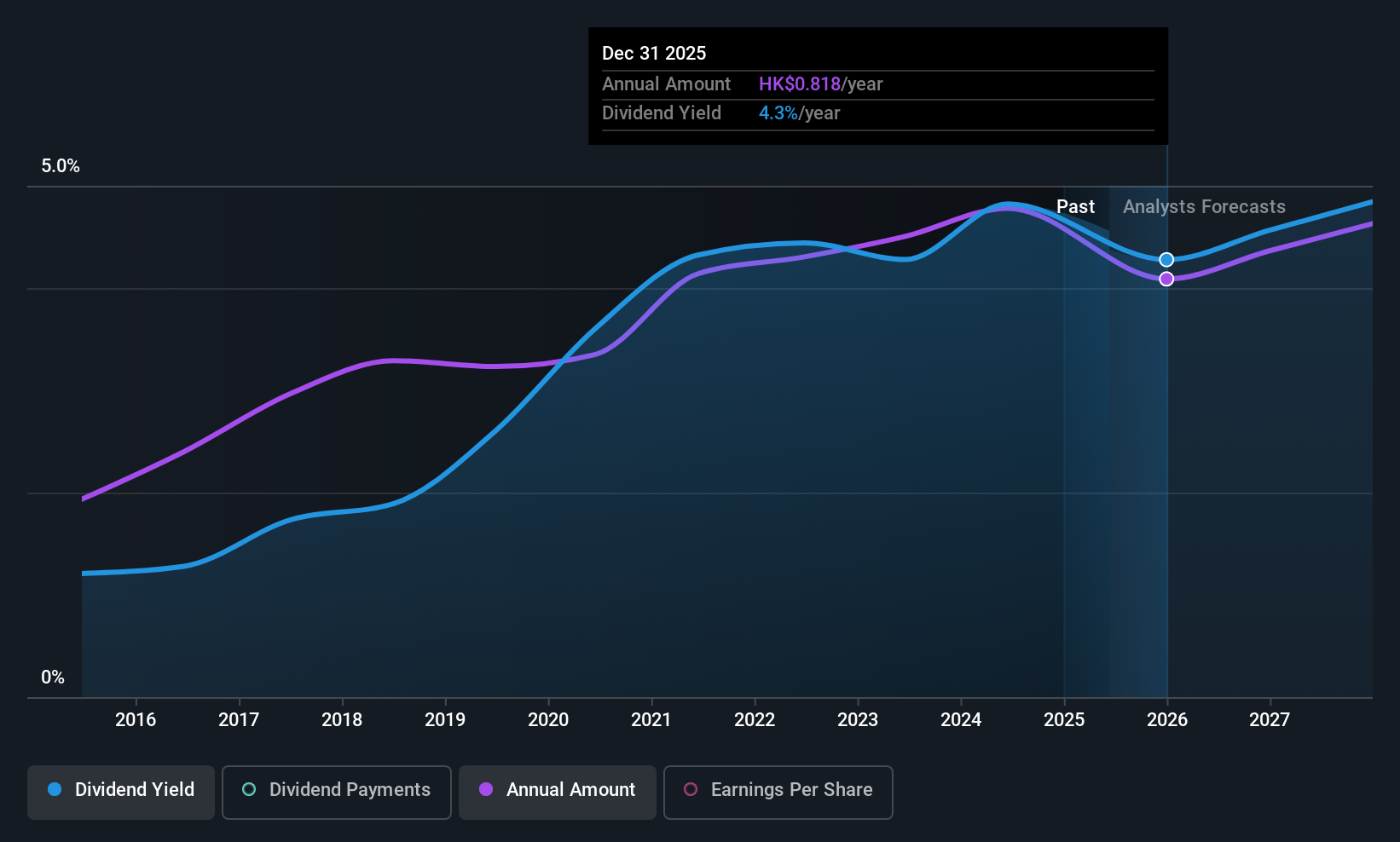Click the 2023 x-axis label
The width and height of the screenshot is (1400, 842).
tap(858, 720)
